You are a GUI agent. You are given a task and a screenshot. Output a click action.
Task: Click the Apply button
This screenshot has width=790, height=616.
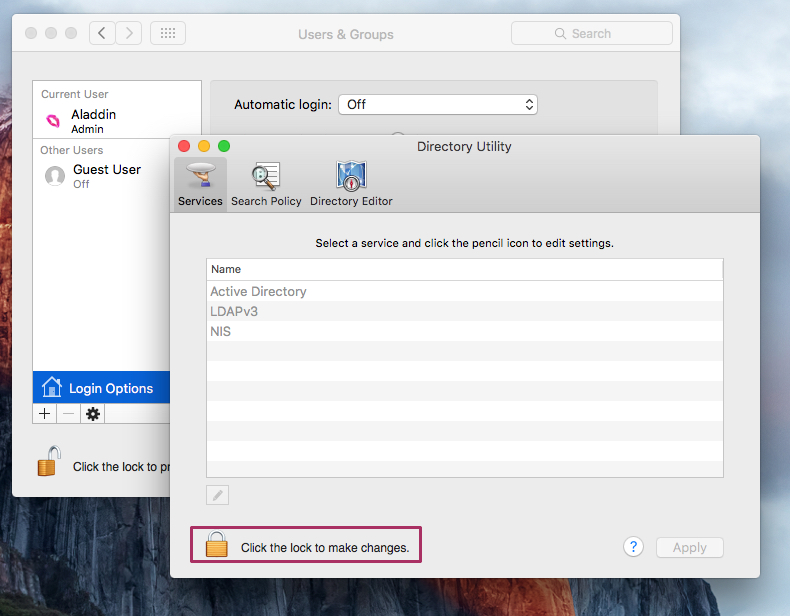pos(689,547)
